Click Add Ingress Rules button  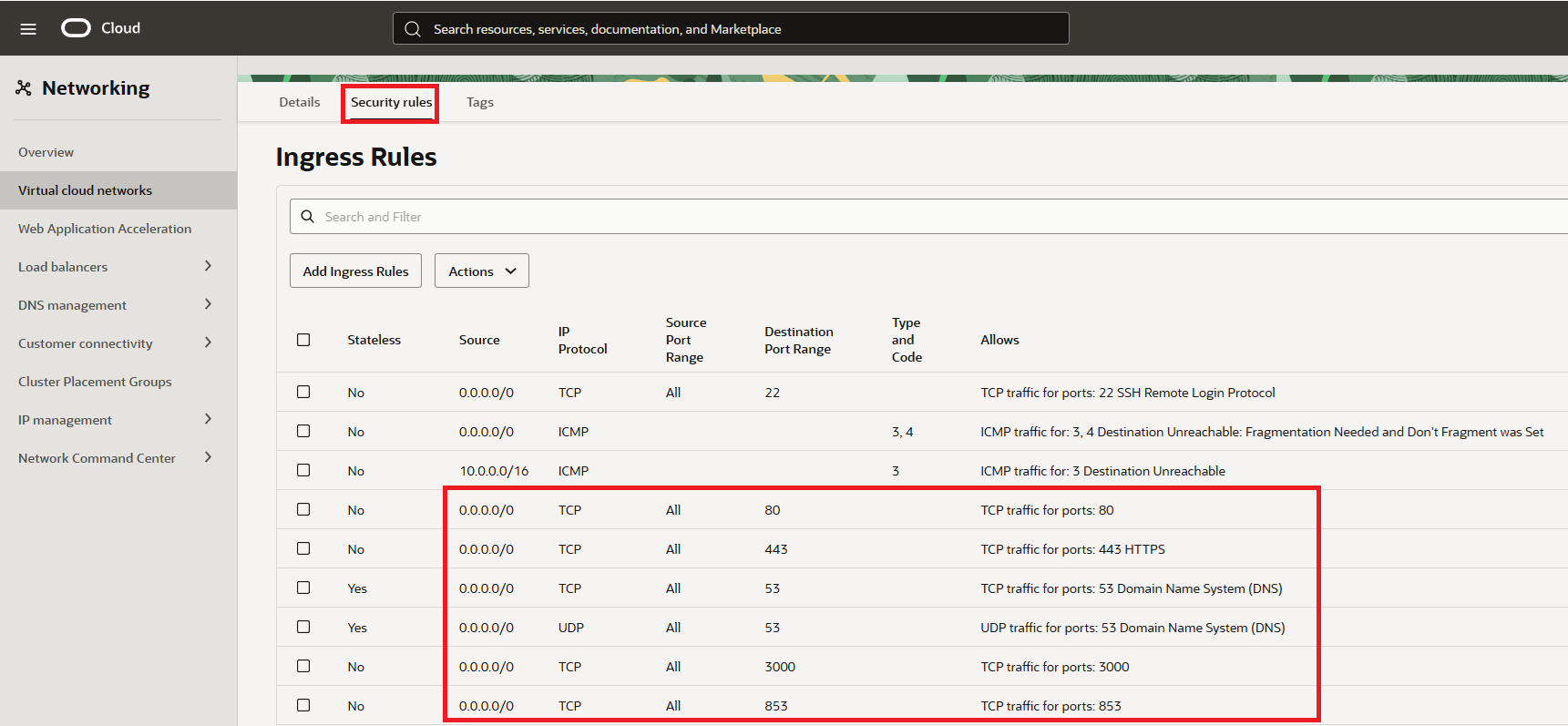tap(355, 271)
